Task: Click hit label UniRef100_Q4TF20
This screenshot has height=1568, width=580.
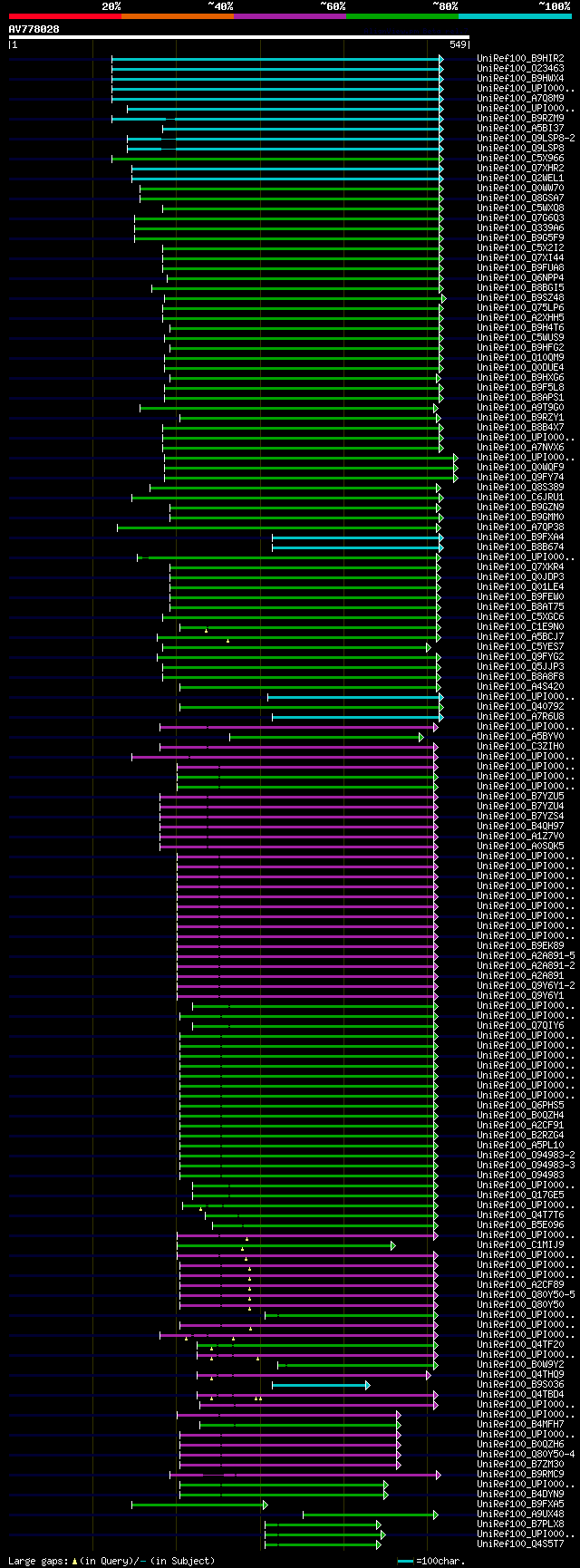Action: [520, 1345]
